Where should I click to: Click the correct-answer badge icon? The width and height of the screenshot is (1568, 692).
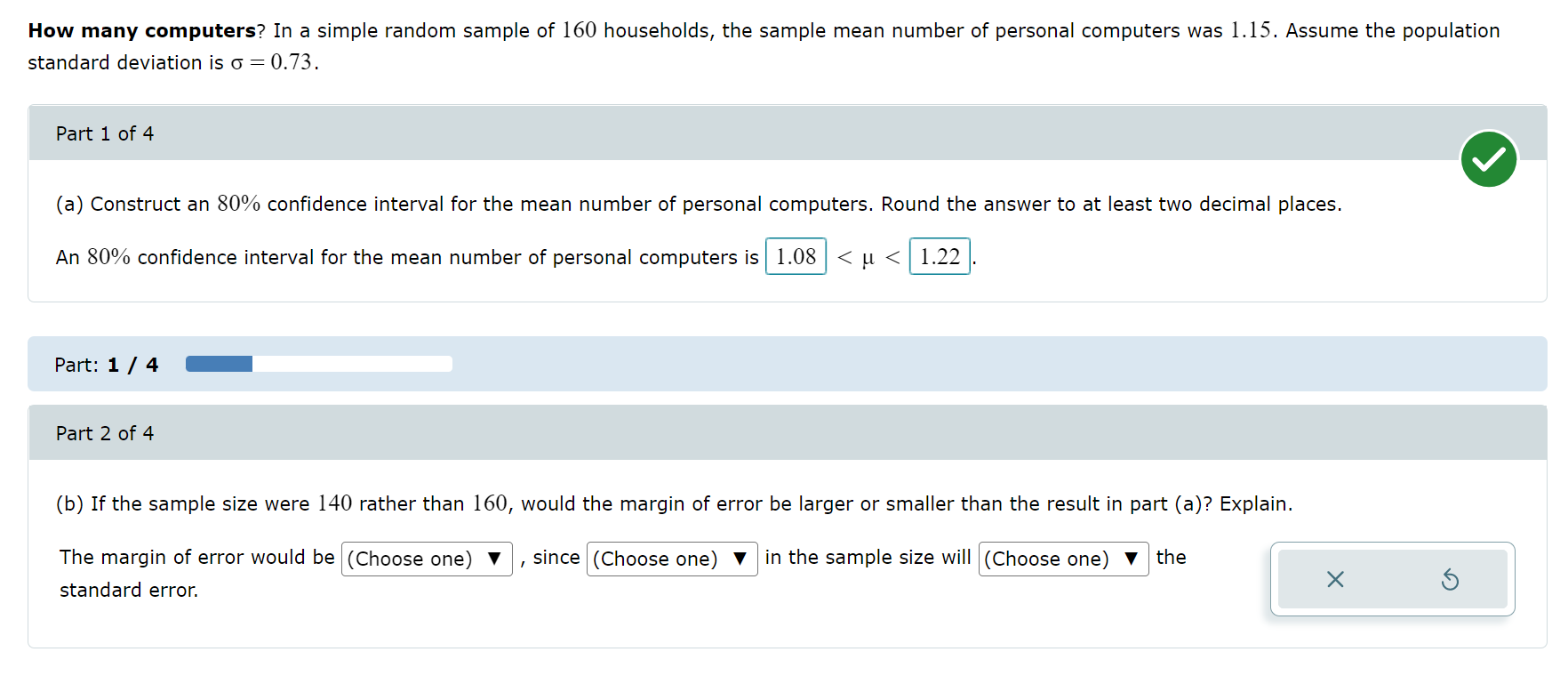1488,158
